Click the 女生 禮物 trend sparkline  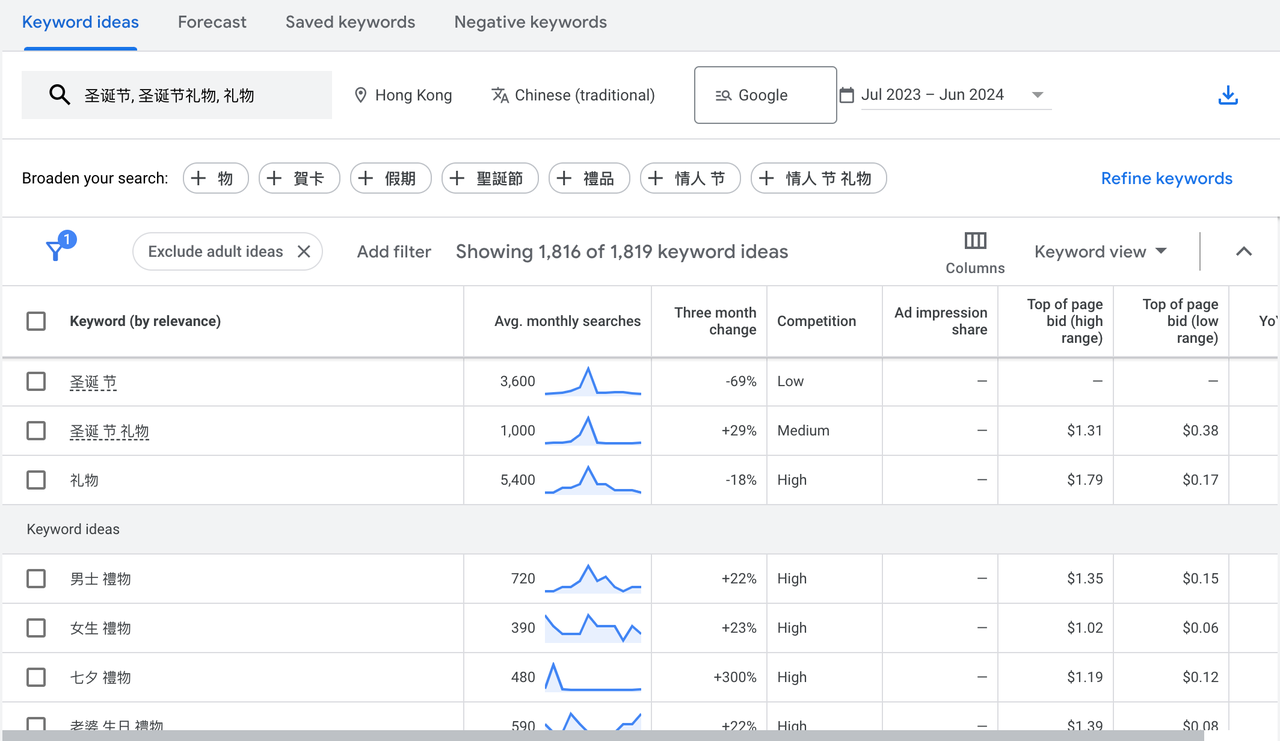point(593,628)
